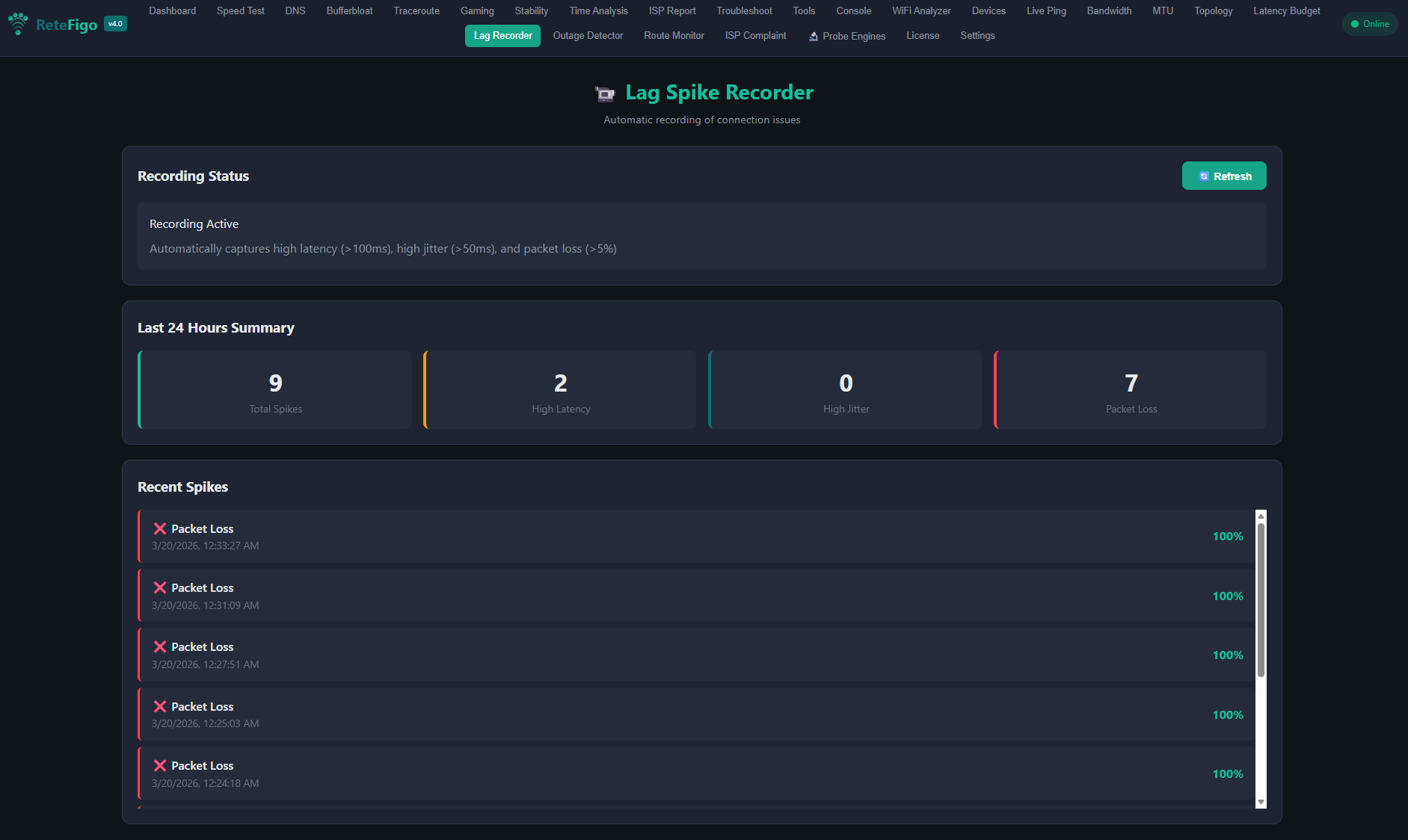Open the Outage Detector tab
This screenshot has width=1408, height=840.
pyautogui.click(x=588, y=36)
